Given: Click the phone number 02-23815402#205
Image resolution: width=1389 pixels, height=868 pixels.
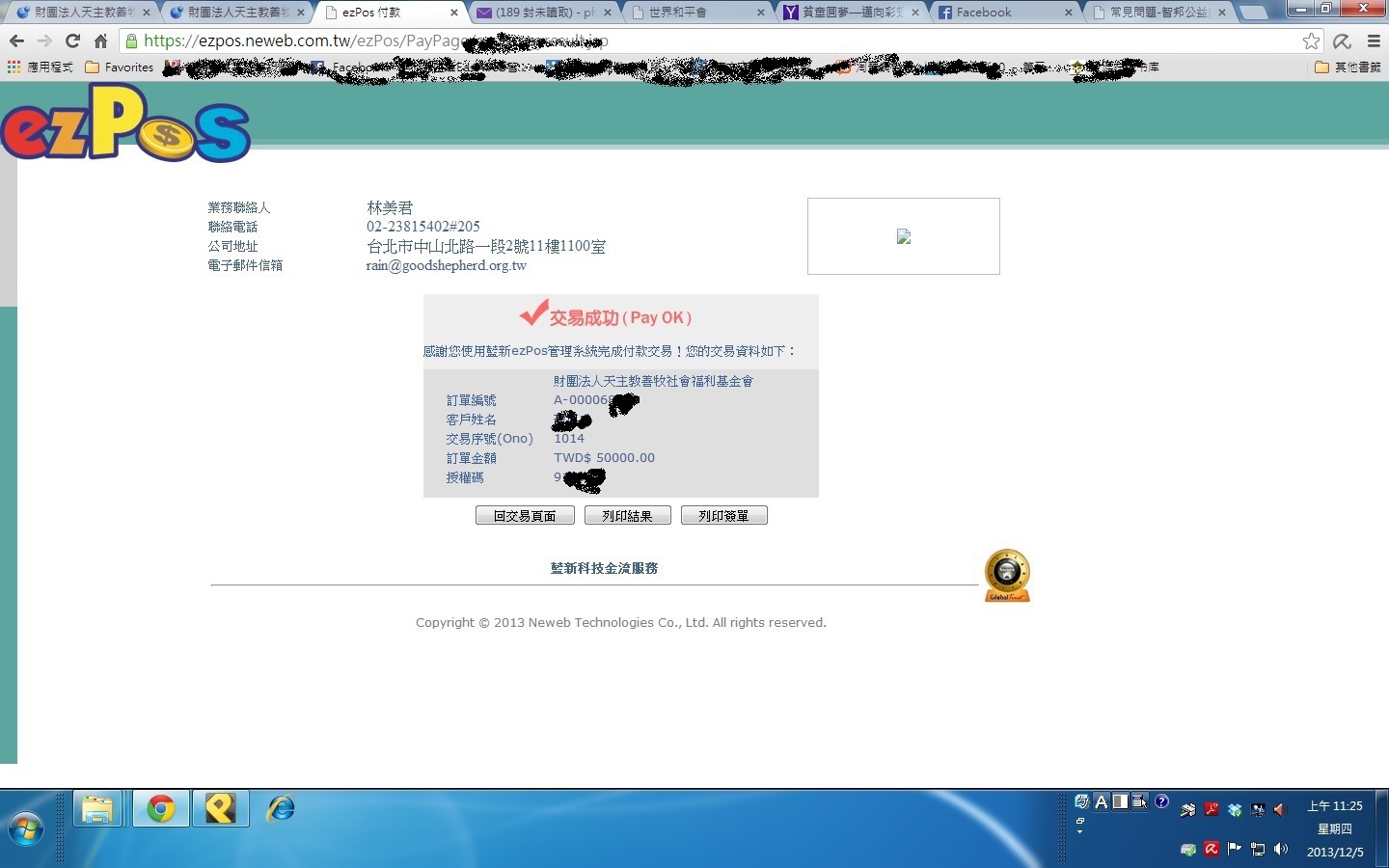Looking at the screenshot, I should pyautogui.click(x=423, y=227).
